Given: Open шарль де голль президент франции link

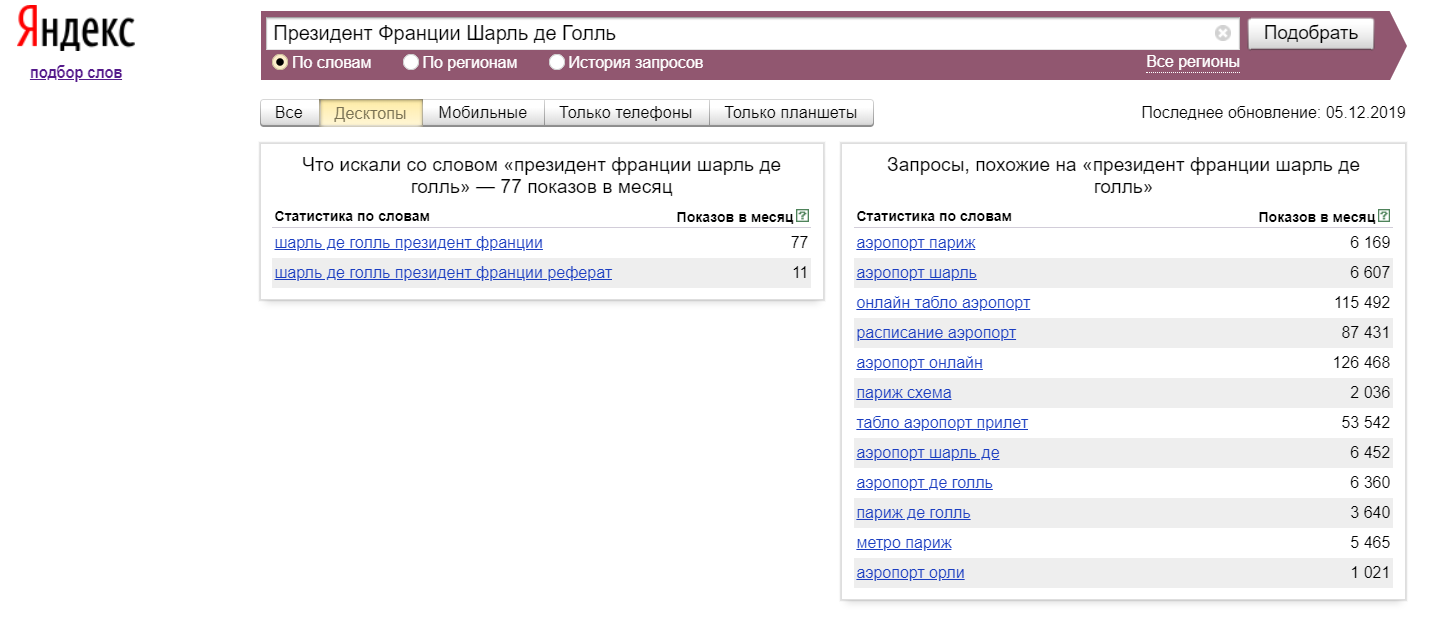Looking at the screenshot, I should pyautogui.click(x=408, y=242).
